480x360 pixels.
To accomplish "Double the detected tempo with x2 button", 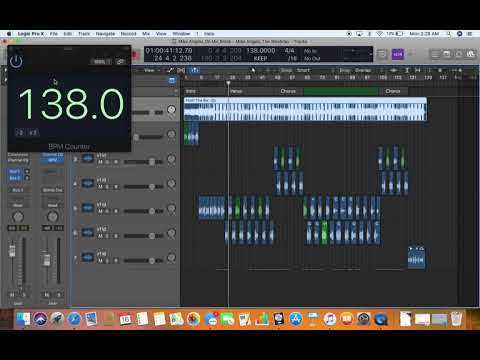I will coord(33,132).
